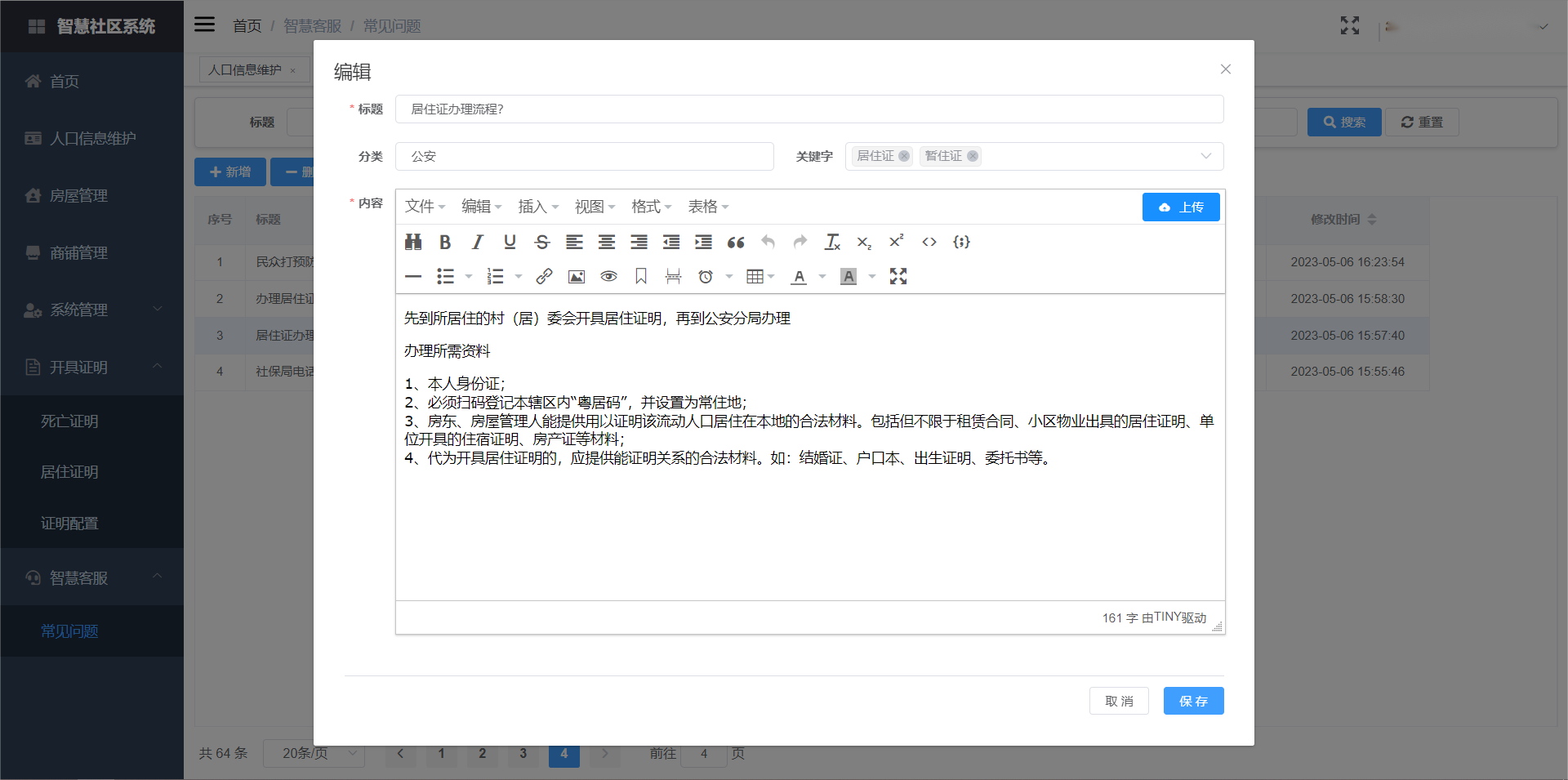Insert bullet list in editor
Viewport: 1568px width, 780px height.
[x=445, y=277]
